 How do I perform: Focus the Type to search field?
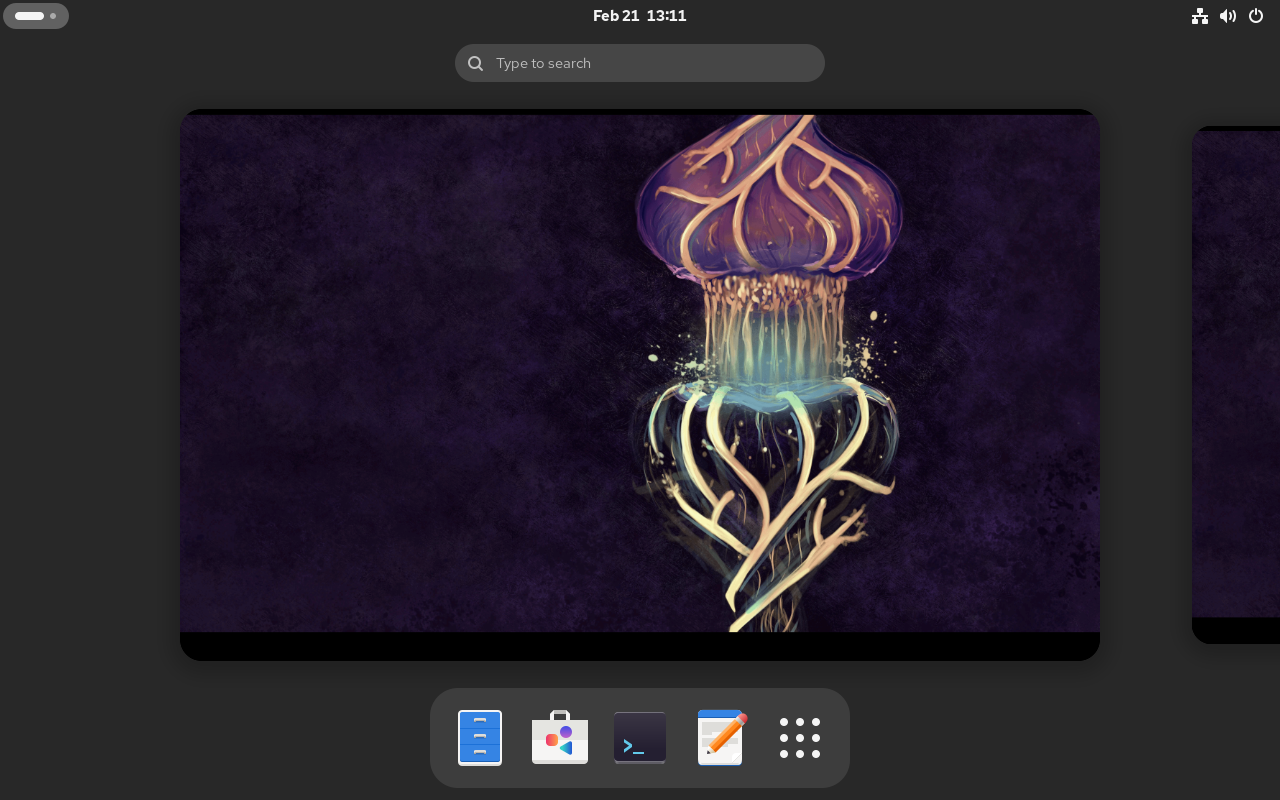(x=640, y=63)
